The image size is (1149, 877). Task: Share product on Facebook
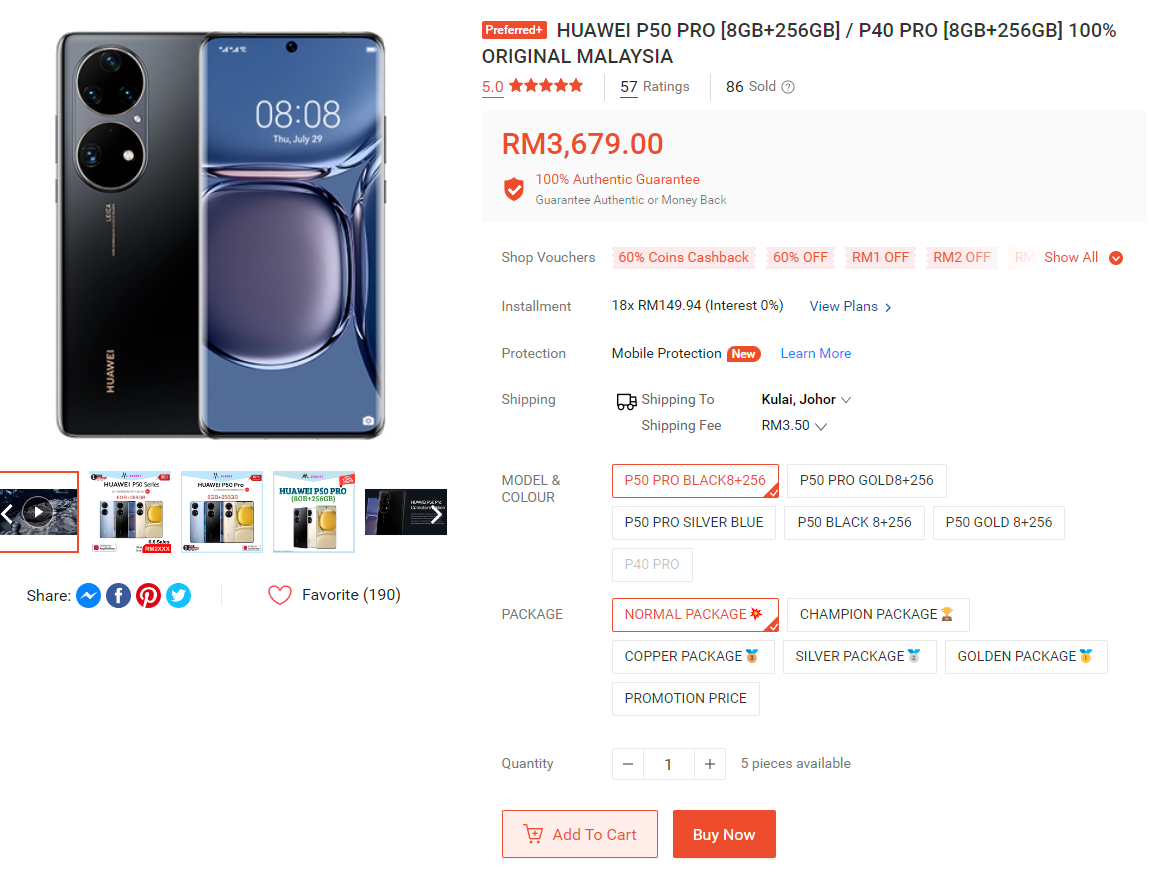pos(118,596)
